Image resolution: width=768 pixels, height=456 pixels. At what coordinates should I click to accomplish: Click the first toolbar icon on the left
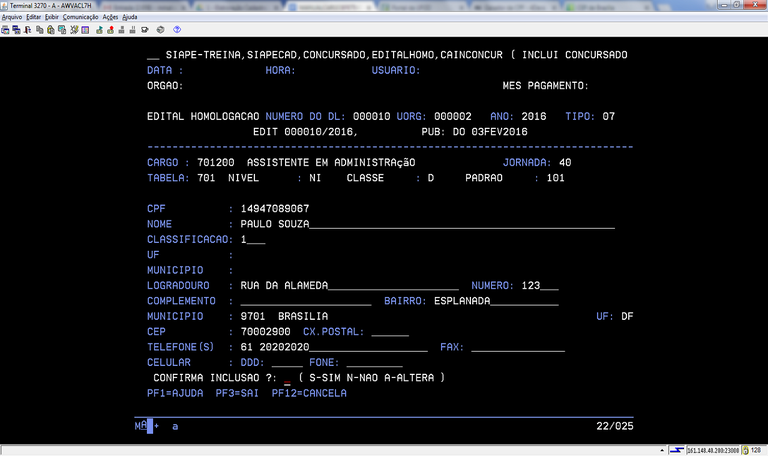pos(6,30)
